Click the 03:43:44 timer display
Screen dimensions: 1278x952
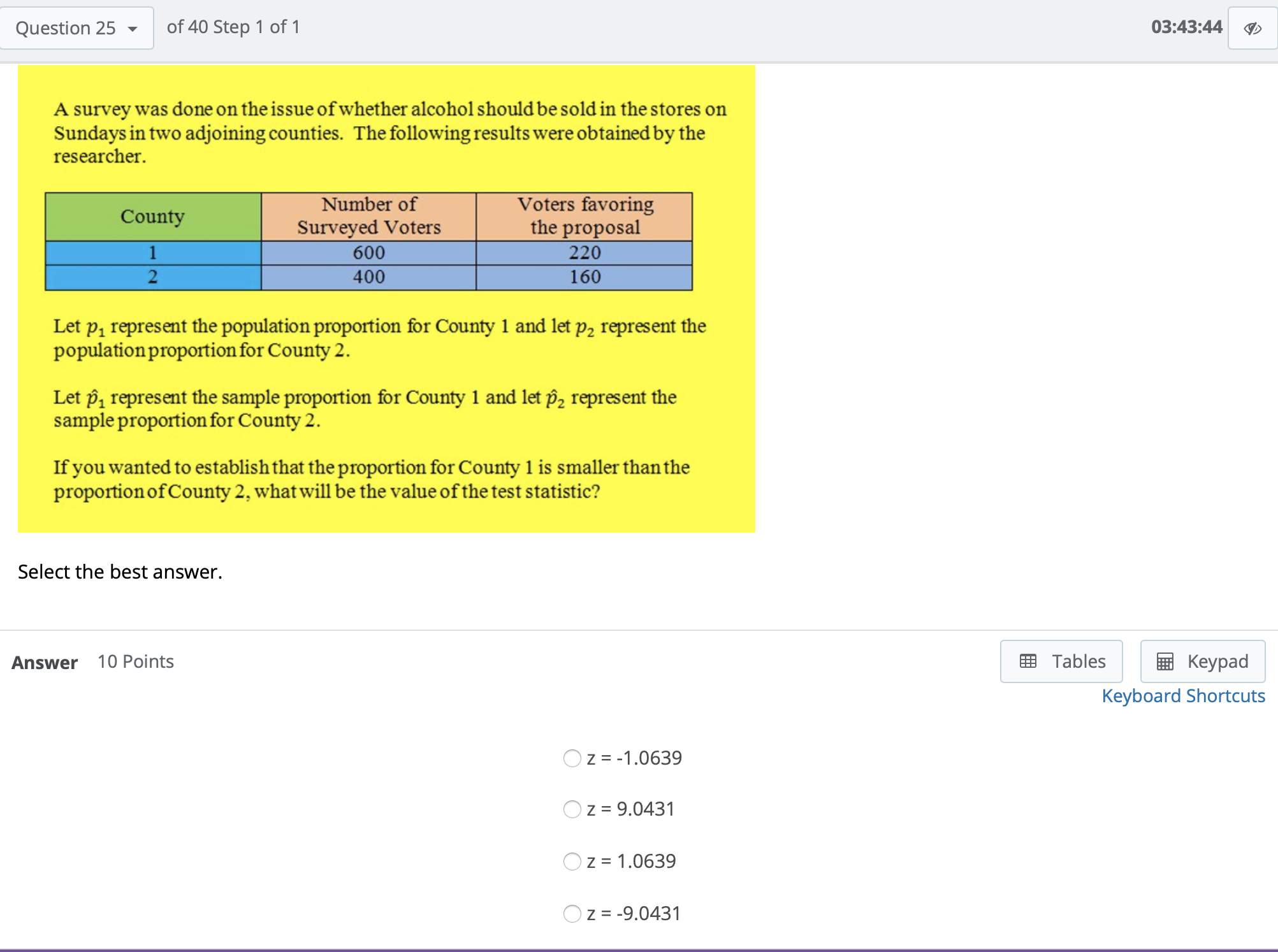point(1186,27)
